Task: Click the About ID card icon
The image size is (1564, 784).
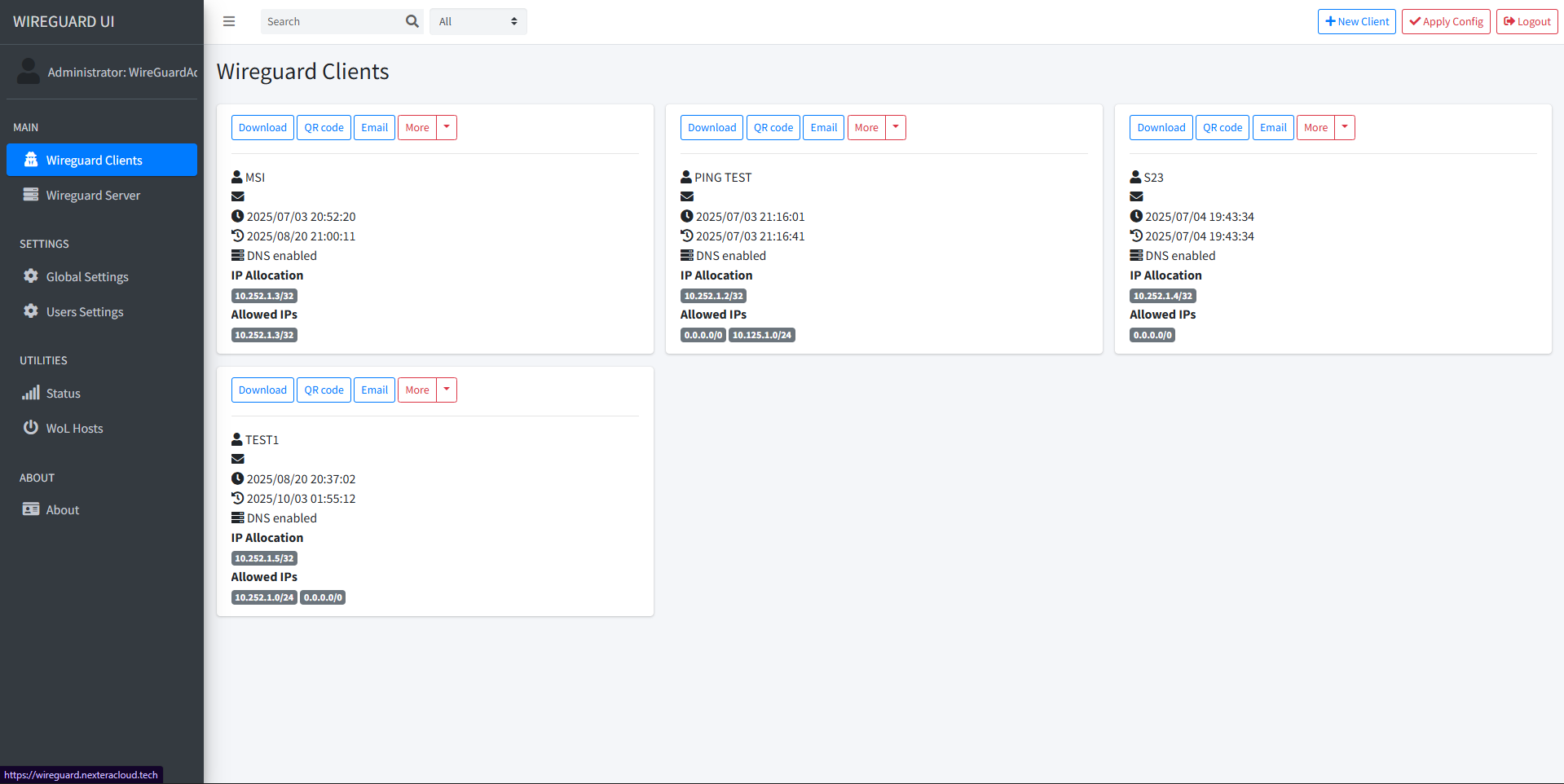Action: [31, 509]
